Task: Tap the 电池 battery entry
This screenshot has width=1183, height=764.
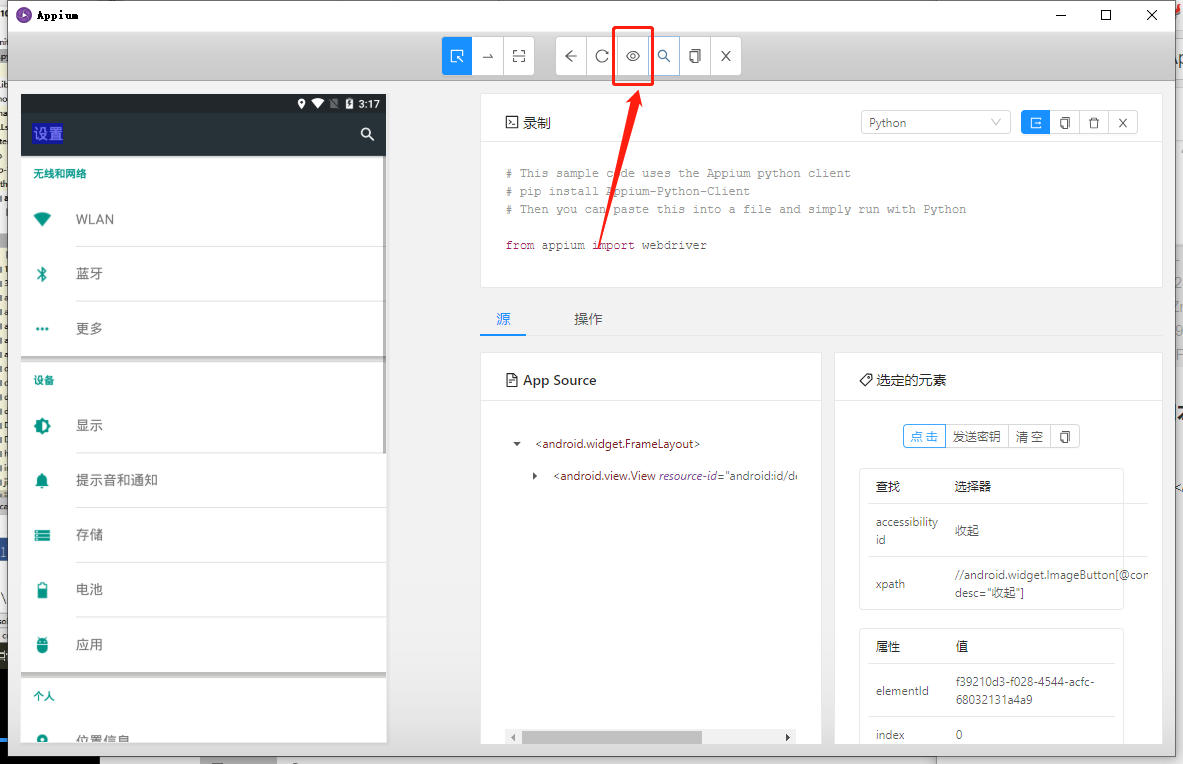Action: (204, 590)
